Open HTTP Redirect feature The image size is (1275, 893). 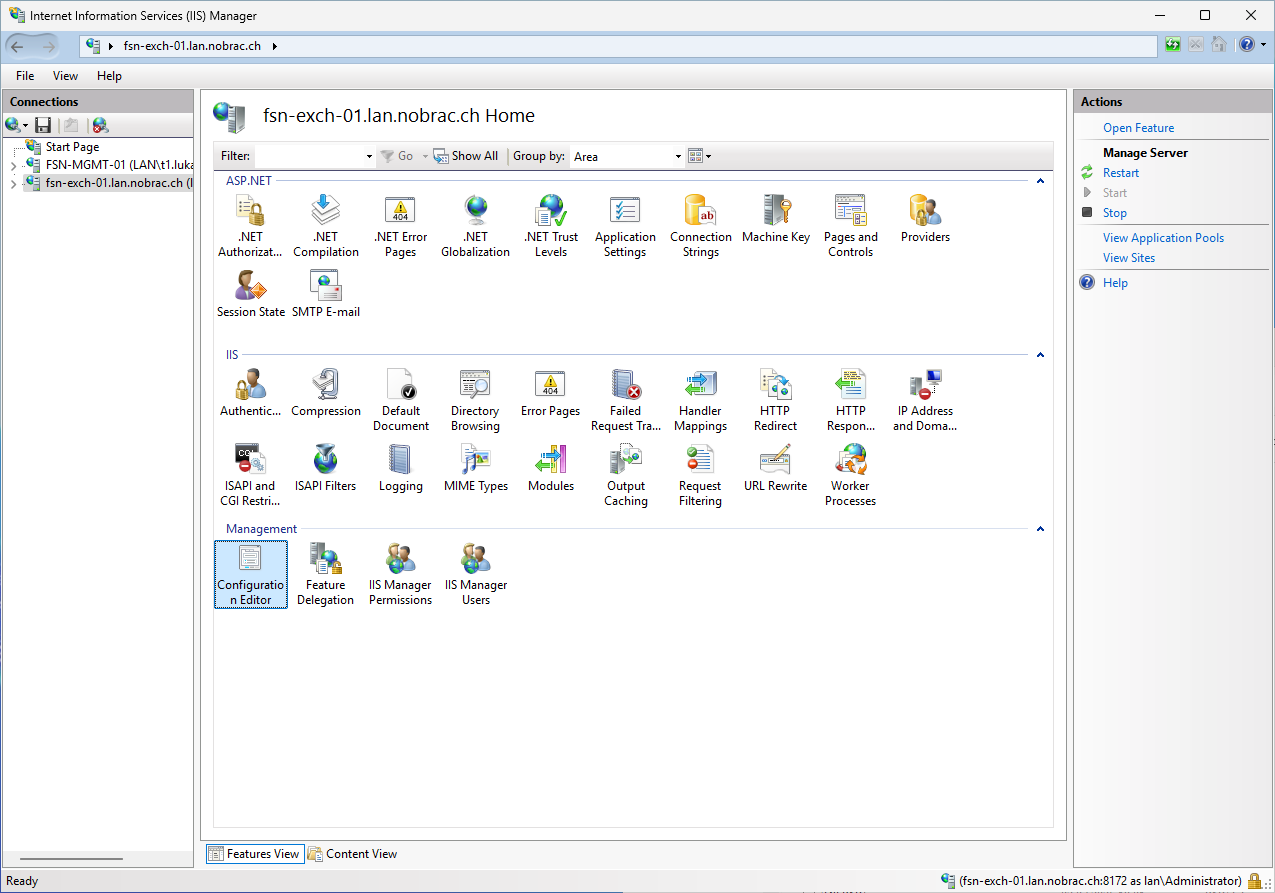coord(775,400)
